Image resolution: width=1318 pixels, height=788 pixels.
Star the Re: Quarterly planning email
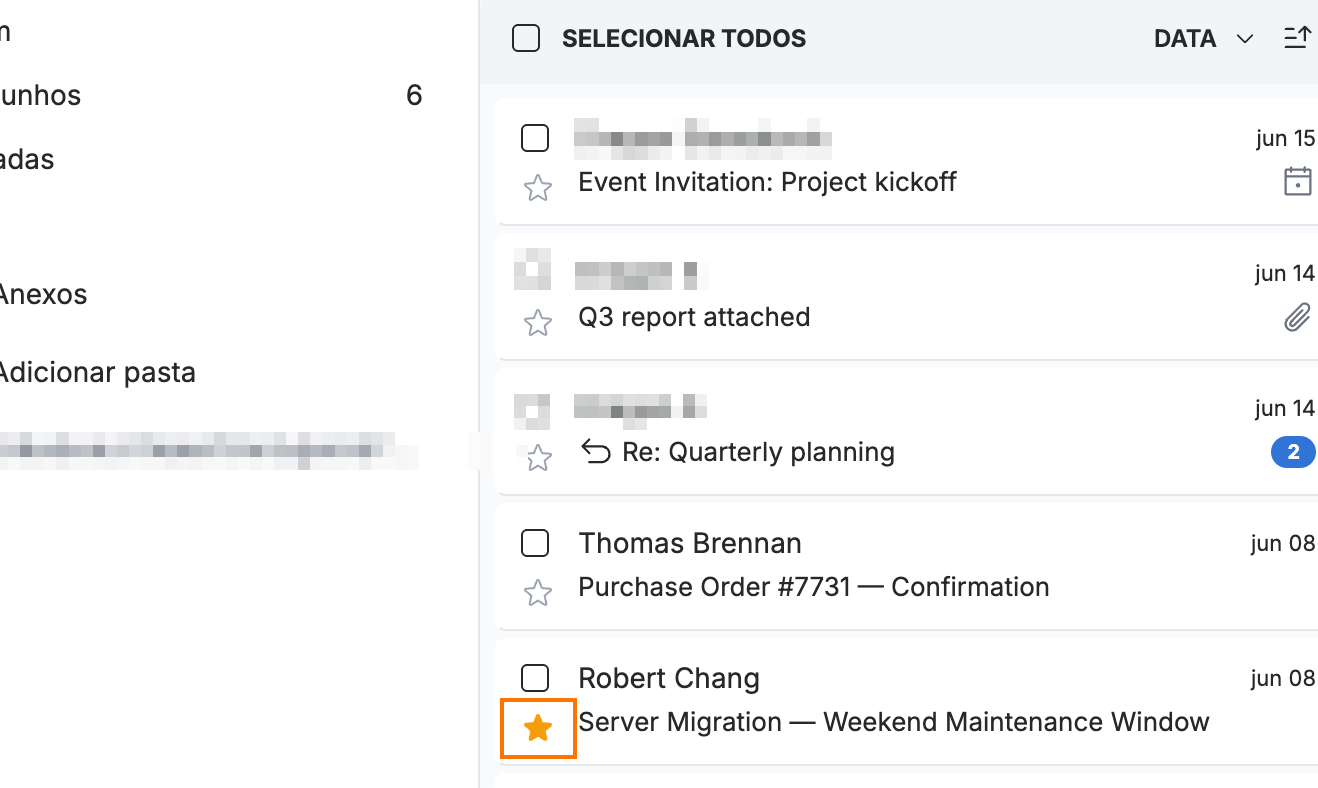pos(538,458)
